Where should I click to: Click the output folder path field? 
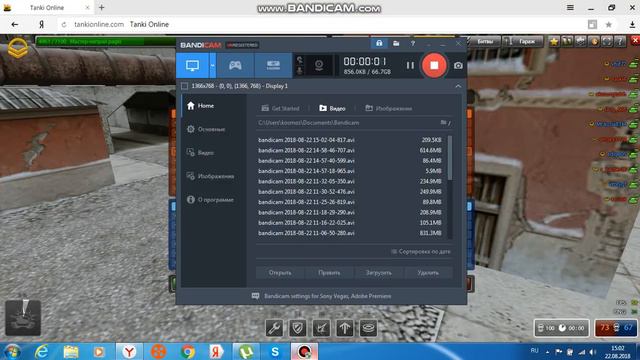(348, 123)
